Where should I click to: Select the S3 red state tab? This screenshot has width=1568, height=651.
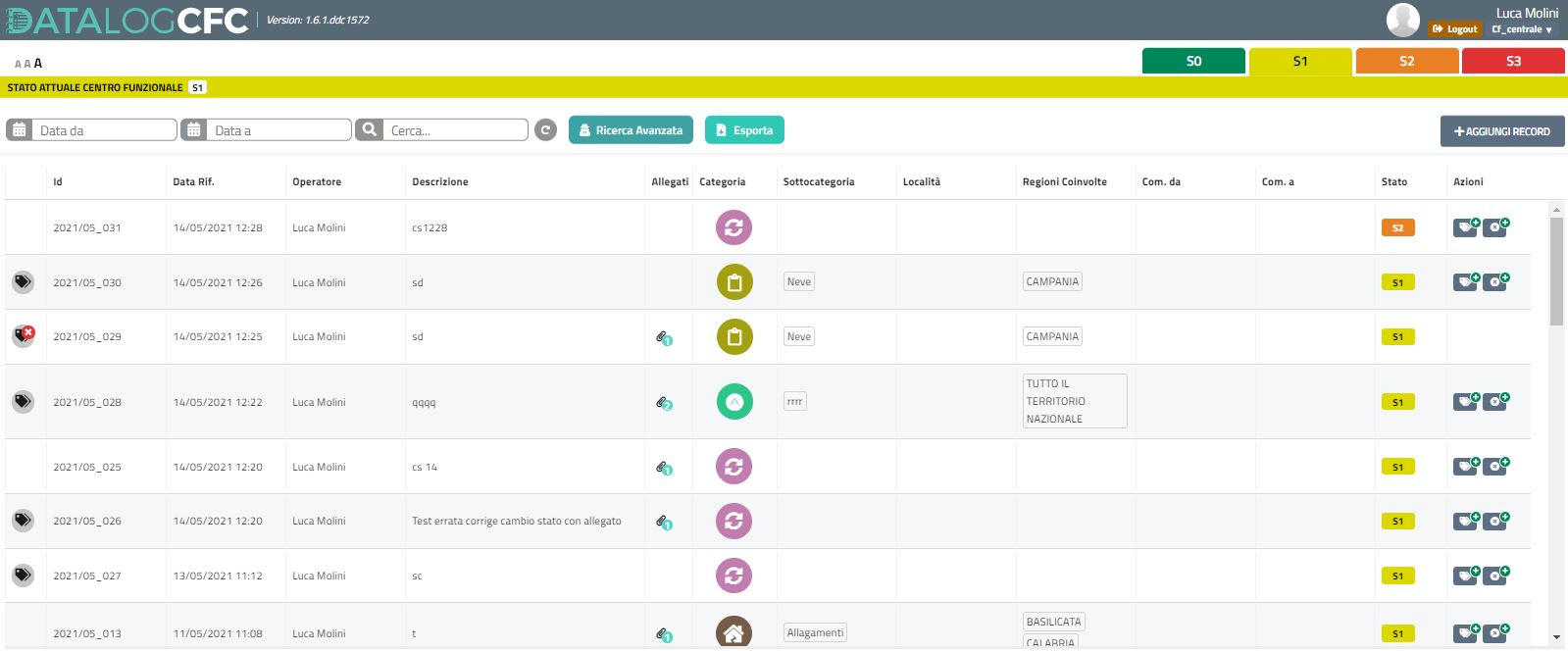[x=1513, y=61]
